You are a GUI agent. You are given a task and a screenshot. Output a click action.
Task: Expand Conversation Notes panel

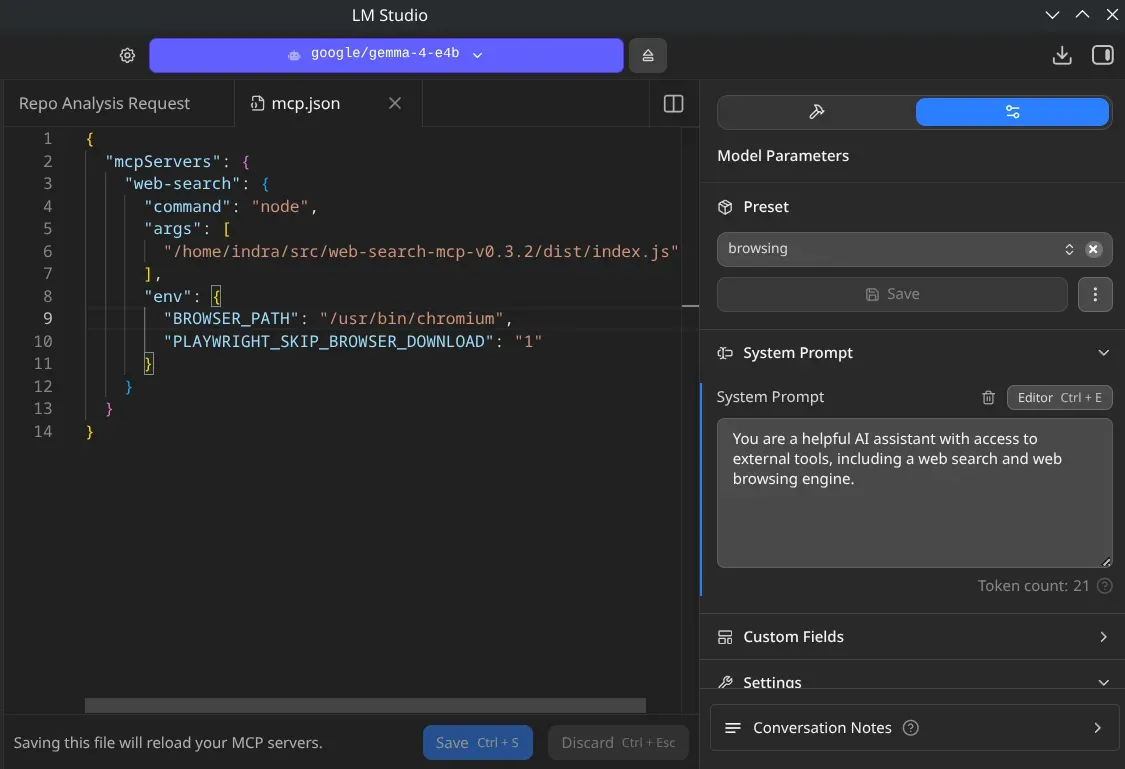1096,727
